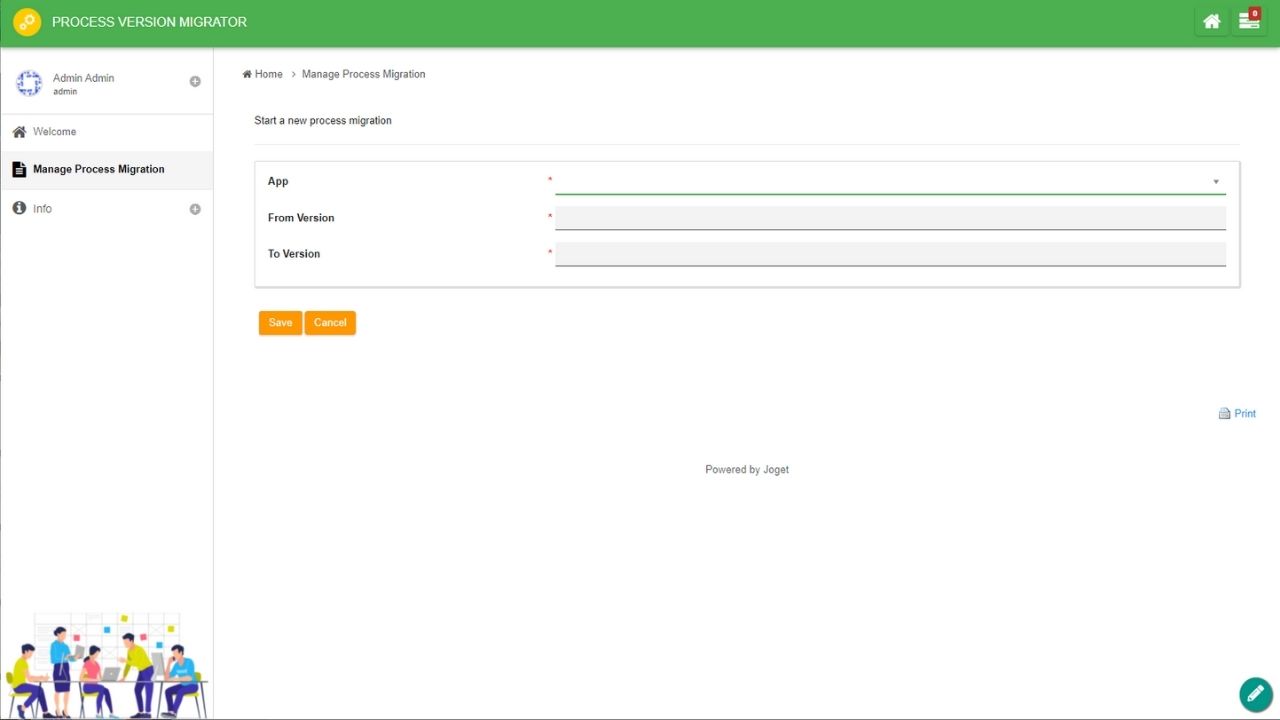Open the App dropdown list
The width and height of the screenshot is (1280, 720).
[x=889, y=182]
